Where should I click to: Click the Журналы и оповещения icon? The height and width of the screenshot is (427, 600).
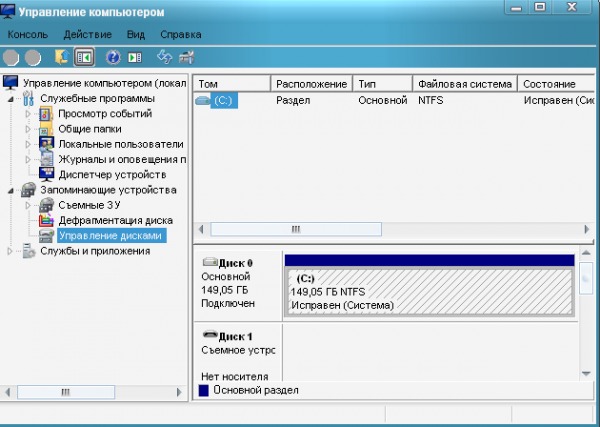click(x=46, y=159)
